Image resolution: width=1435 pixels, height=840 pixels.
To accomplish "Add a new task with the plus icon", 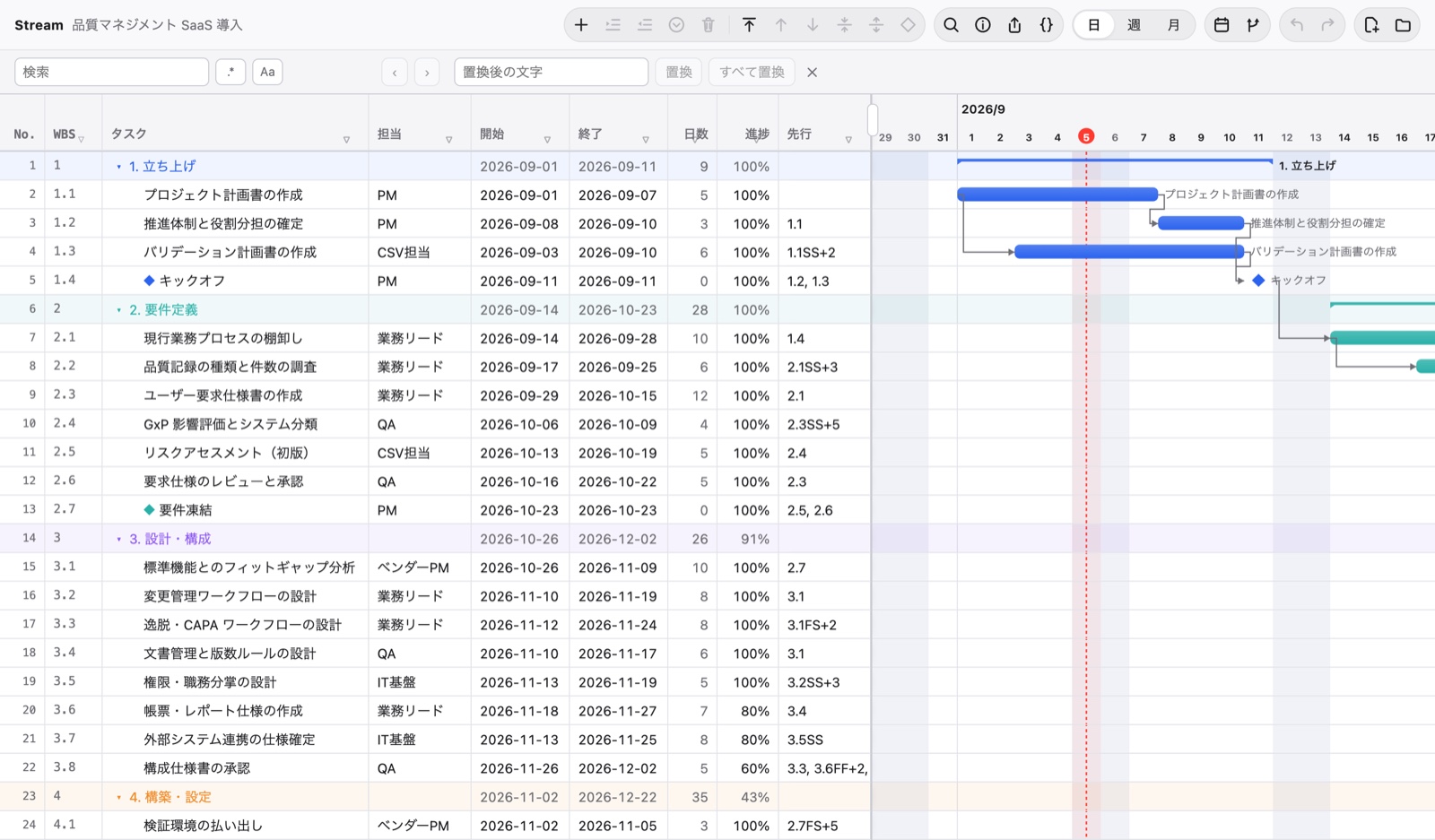I will coord(581,25).
